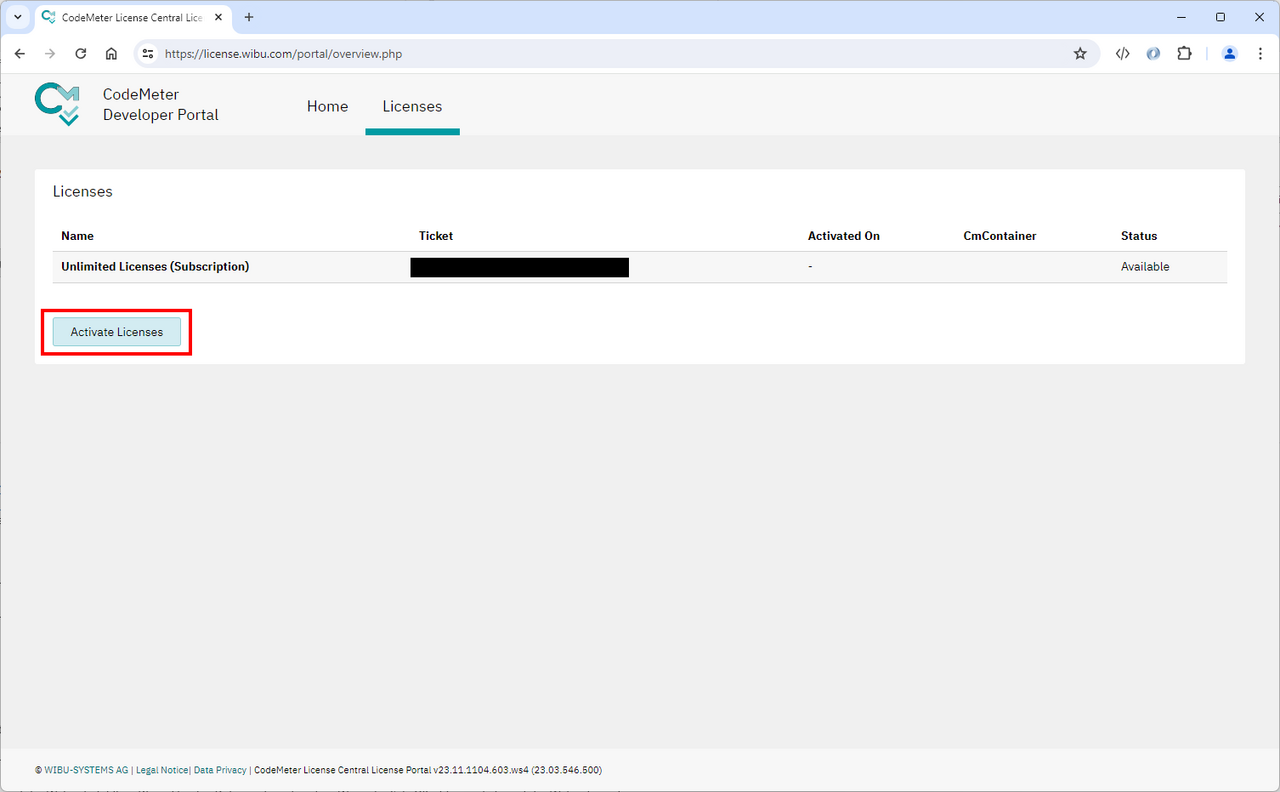
Task: Bookmark this page with star icon
Action: click(x=1080, y=54)
